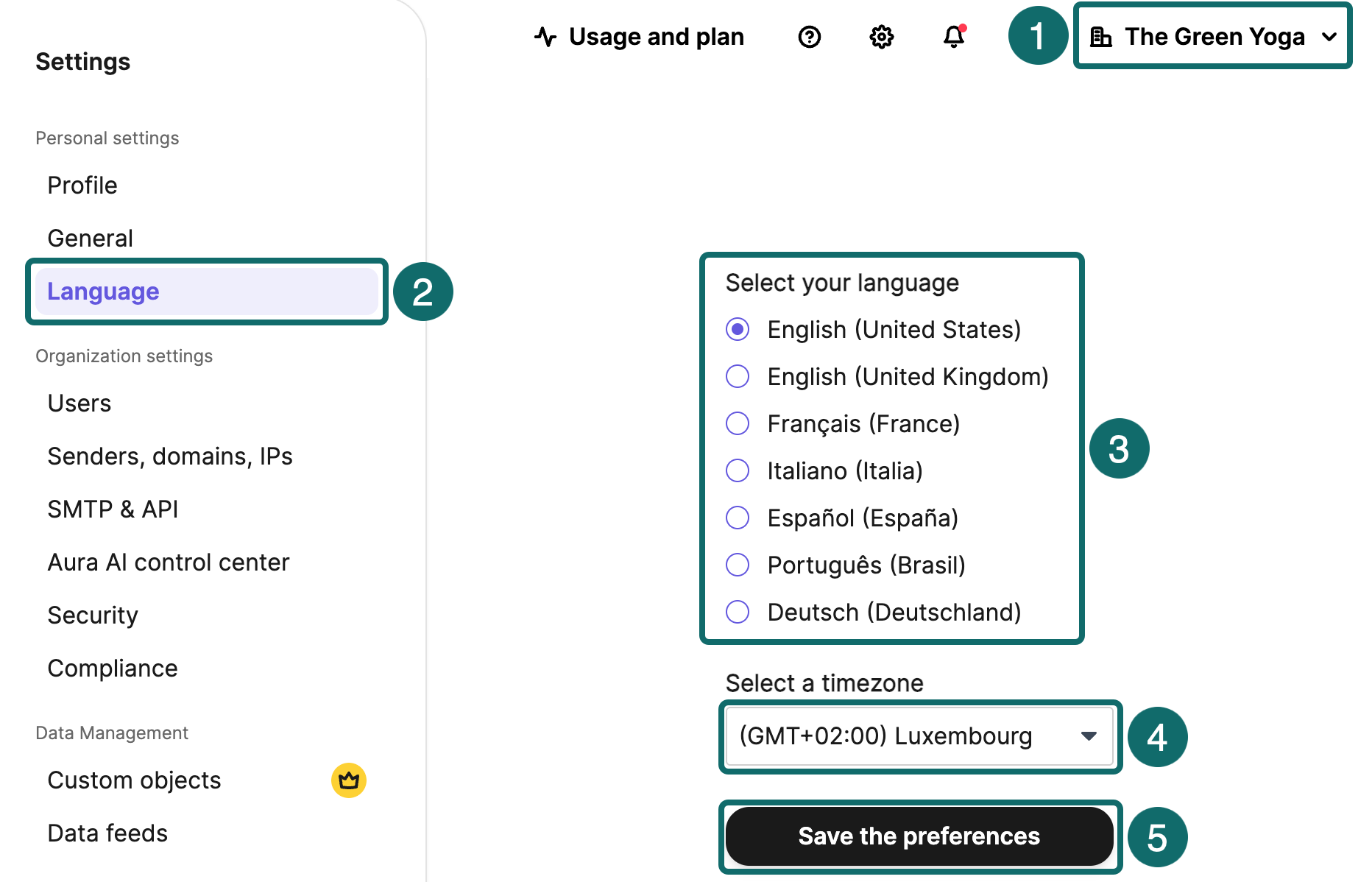Screen dimensions: 1372x882
Task: Click the crown icon beside Custom objects
Action: coord(348,780)
